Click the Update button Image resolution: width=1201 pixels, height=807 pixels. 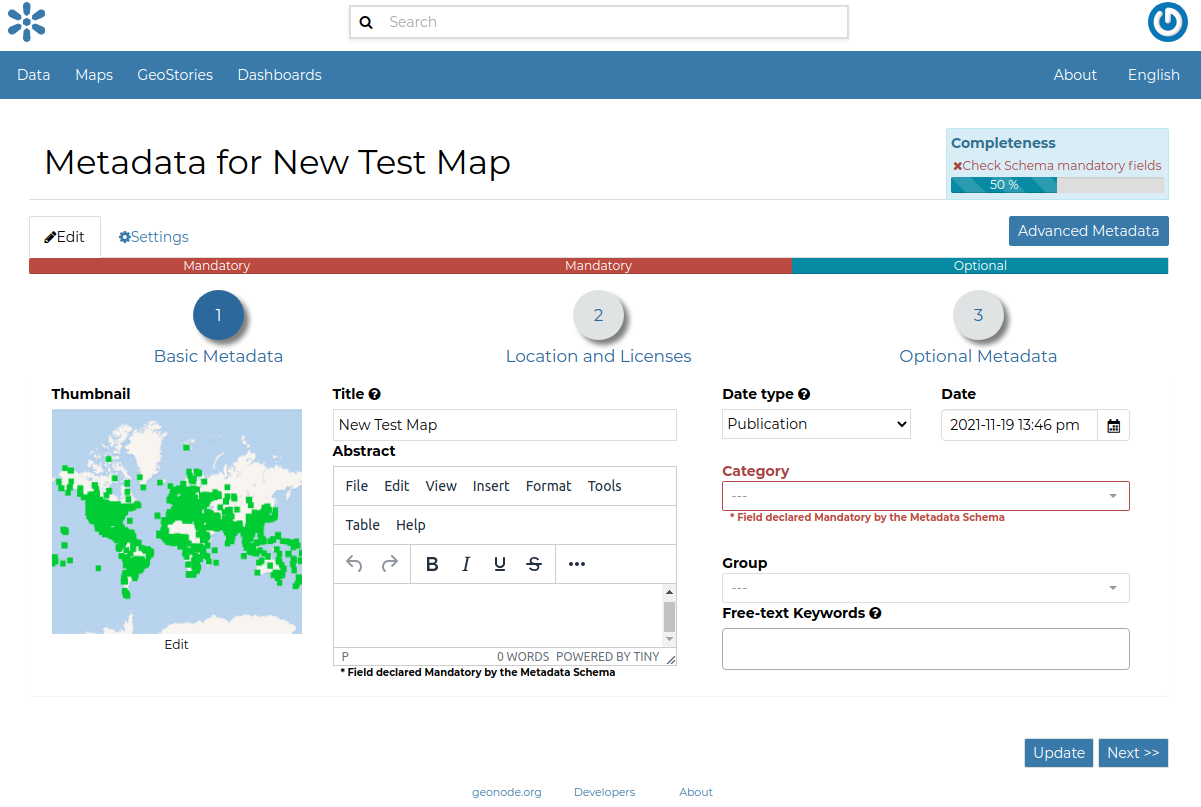click(1058, 752)
